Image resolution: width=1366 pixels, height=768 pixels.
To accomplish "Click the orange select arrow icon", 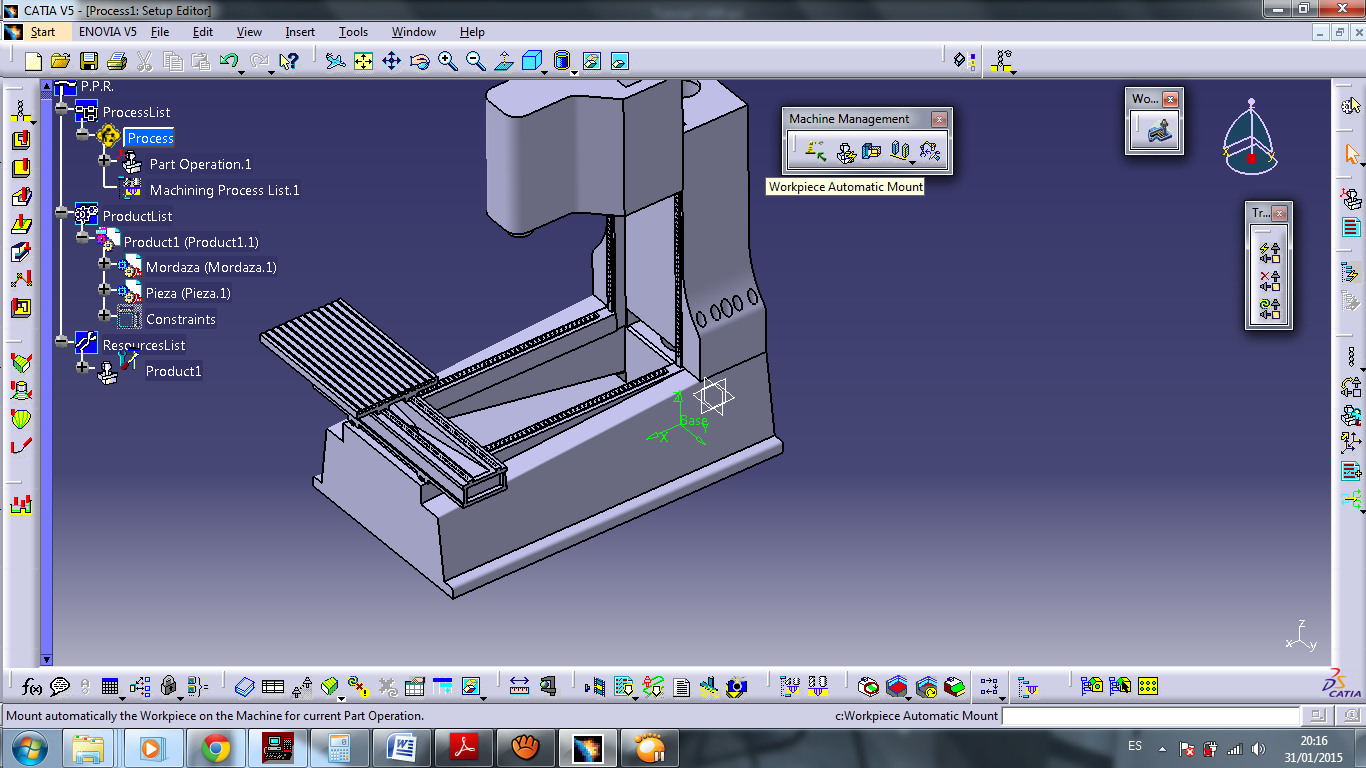I will point(1352,154).
